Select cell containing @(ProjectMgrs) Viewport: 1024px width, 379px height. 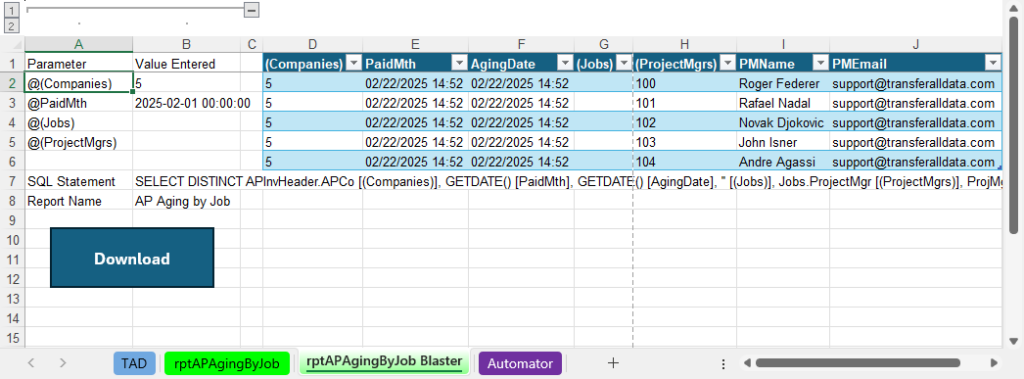pos(79,142)
